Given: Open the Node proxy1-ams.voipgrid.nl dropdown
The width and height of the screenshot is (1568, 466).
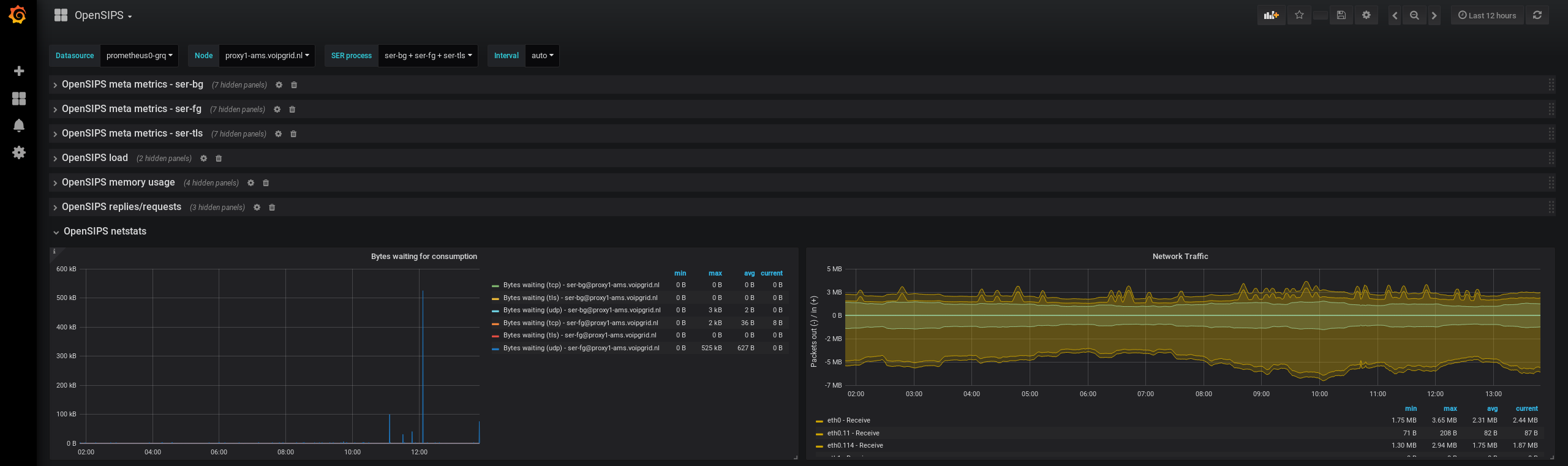Looking at the screenshot, I should pos(266,56).
